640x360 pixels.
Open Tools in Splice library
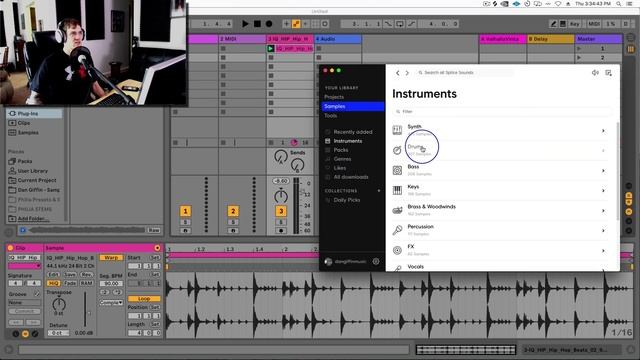(331, 116)
